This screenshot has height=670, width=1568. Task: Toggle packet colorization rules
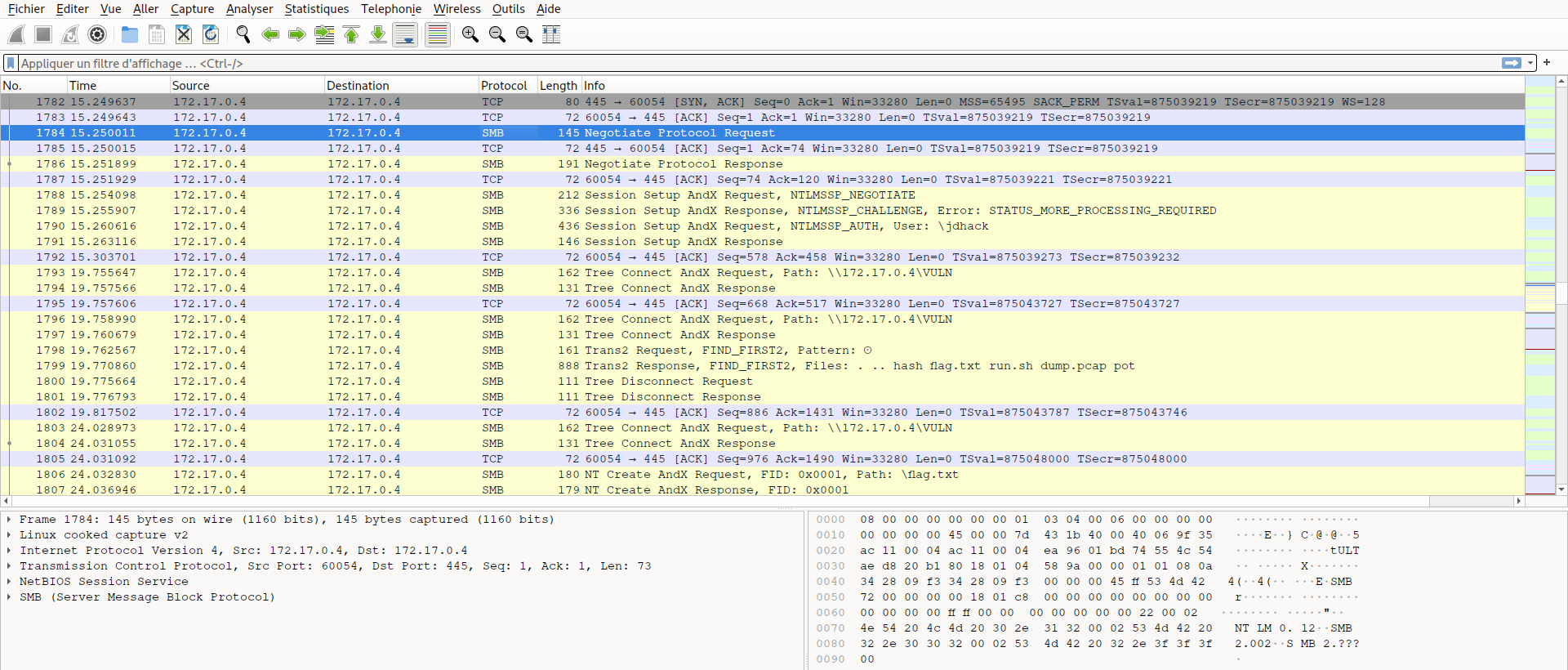tap(438, 34)
